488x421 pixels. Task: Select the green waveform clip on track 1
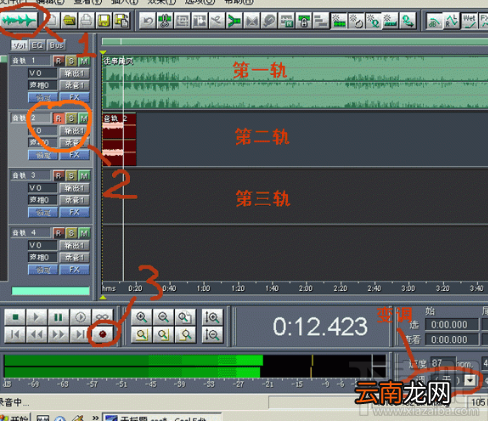point(295,82)
